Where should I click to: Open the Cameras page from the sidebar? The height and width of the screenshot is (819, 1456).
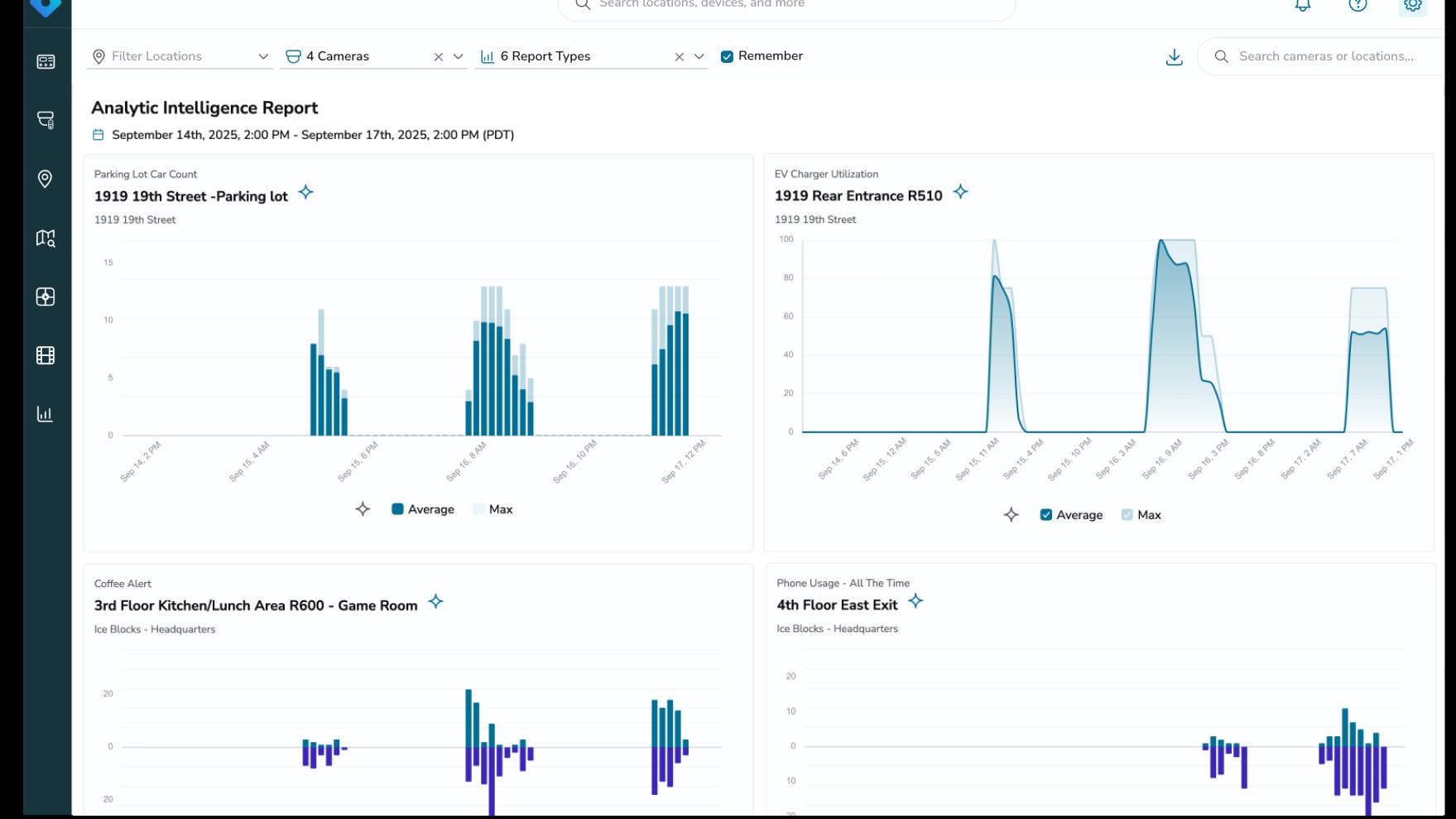click(x=46, y=120)
